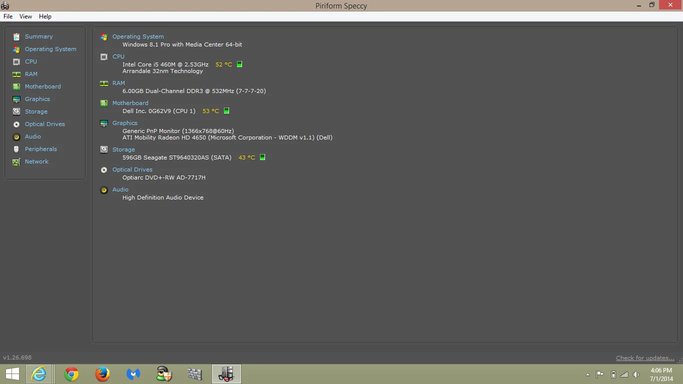Click 6.00GB Dual-Channel DDR3 text

coord(194,91)
